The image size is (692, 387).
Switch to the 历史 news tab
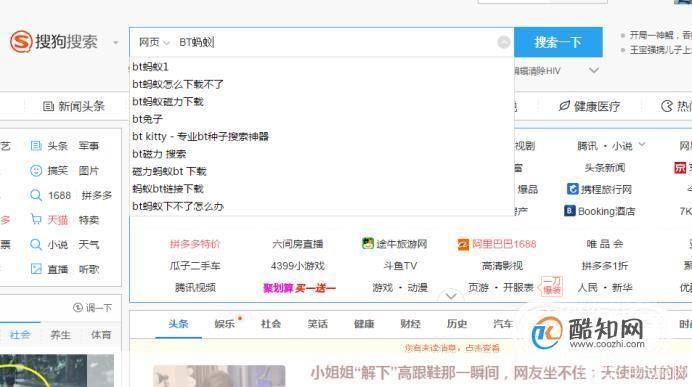click(x=457, y=324)
